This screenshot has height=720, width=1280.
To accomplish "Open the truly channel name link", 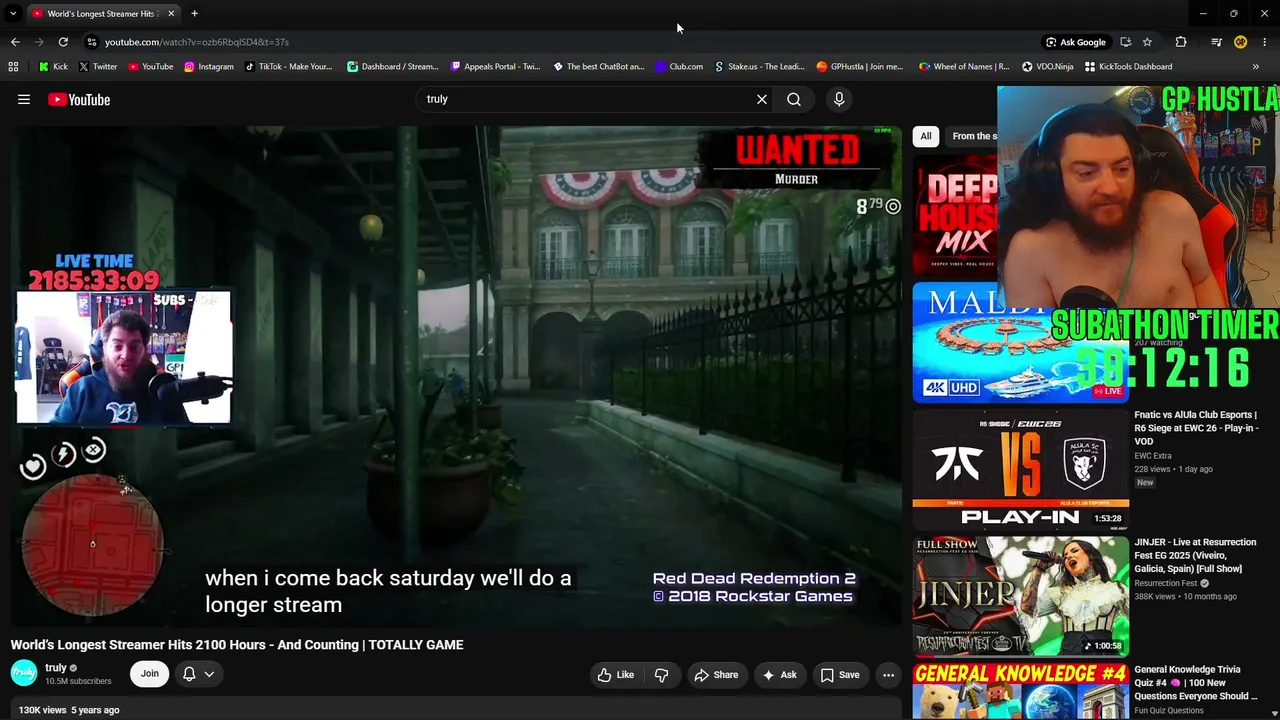I will [x=56, y=668].
